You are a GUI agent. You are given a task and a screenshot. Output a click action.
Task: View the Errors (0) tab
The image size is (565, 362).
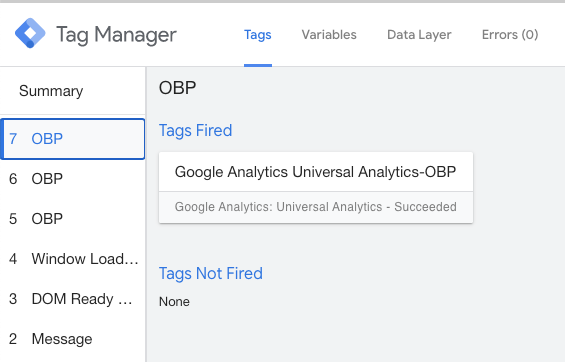[510, 35]
